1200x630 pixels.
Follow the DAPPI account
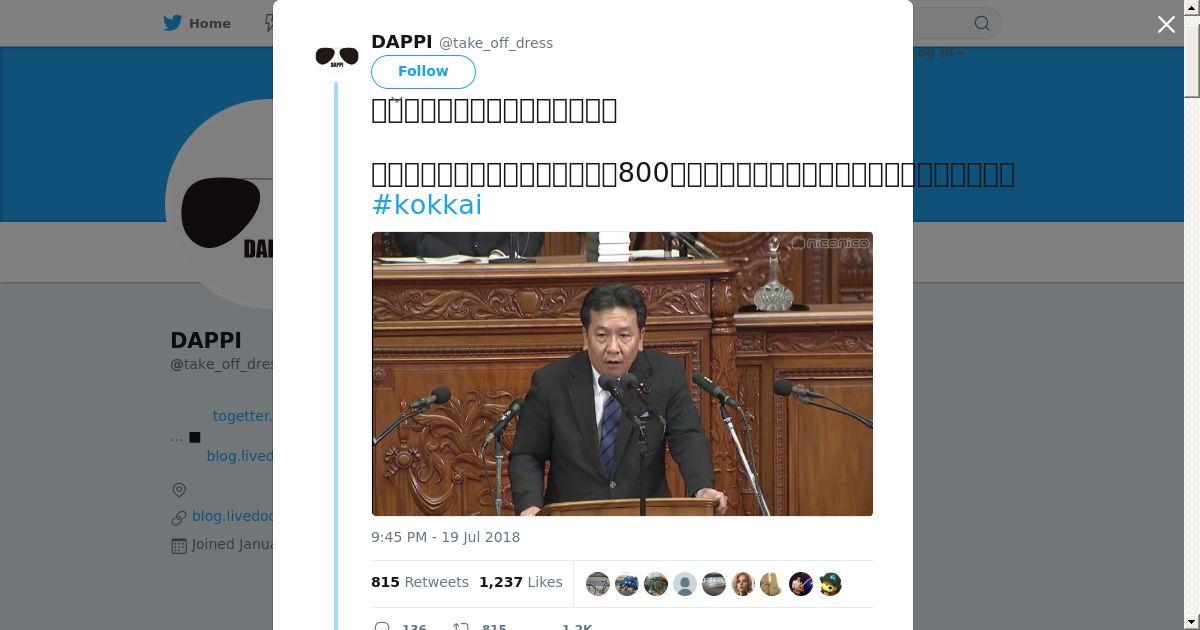tap(423, 71)
